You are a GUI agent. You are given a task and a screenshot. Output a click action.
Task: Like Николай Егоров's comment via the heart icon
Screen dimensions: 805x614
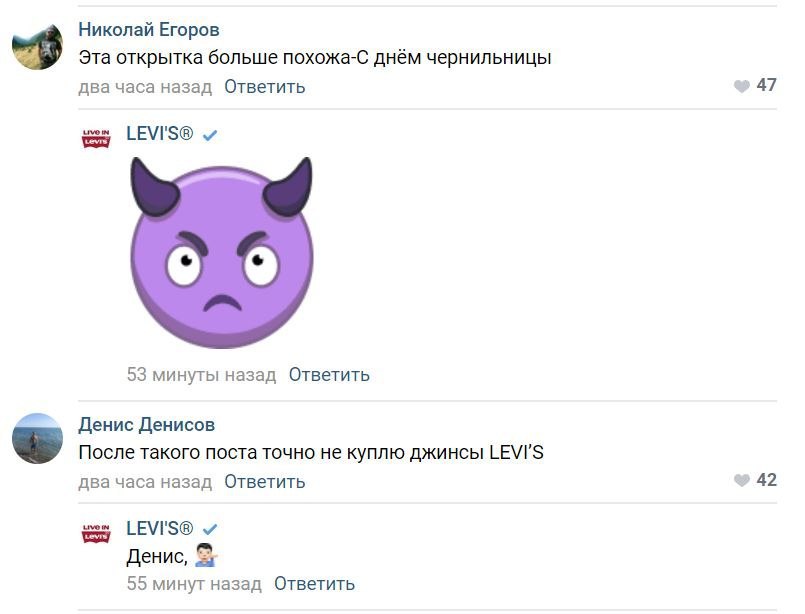741,86
